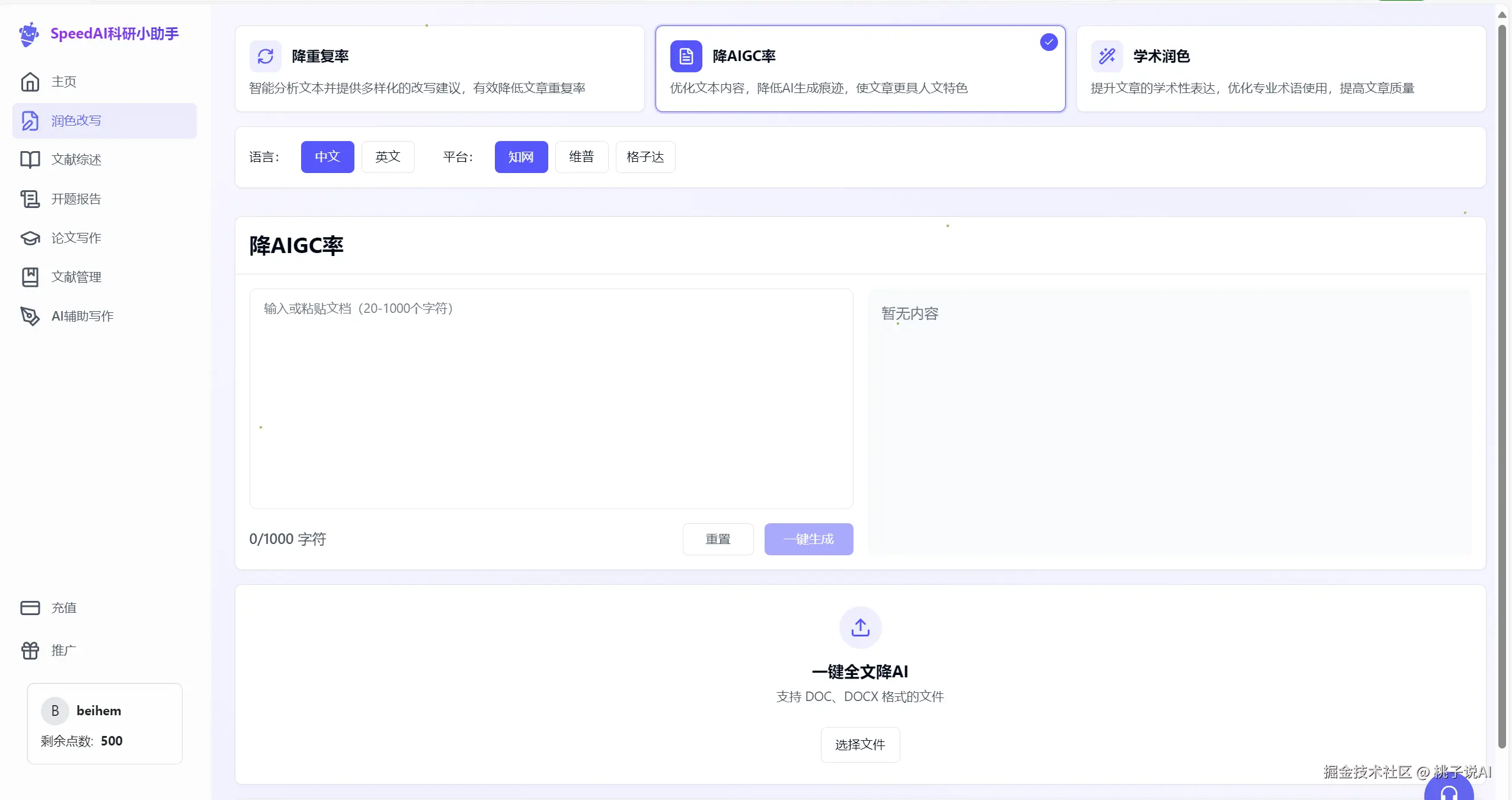Image resolution: width=1512 pixels, height=800 pixels.
Task: Choose the 格子达 platform option
Action: click(x=645, y=157)
